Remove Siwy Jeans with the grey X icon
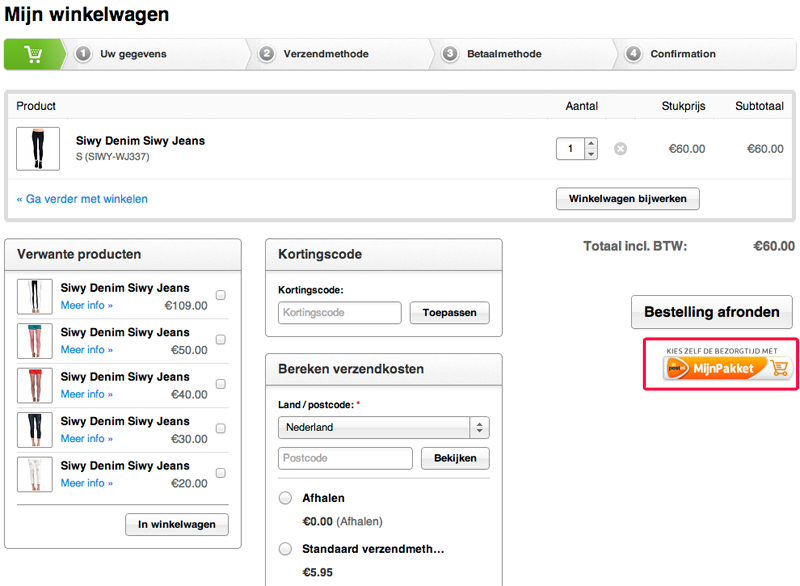 pos(620,149)
